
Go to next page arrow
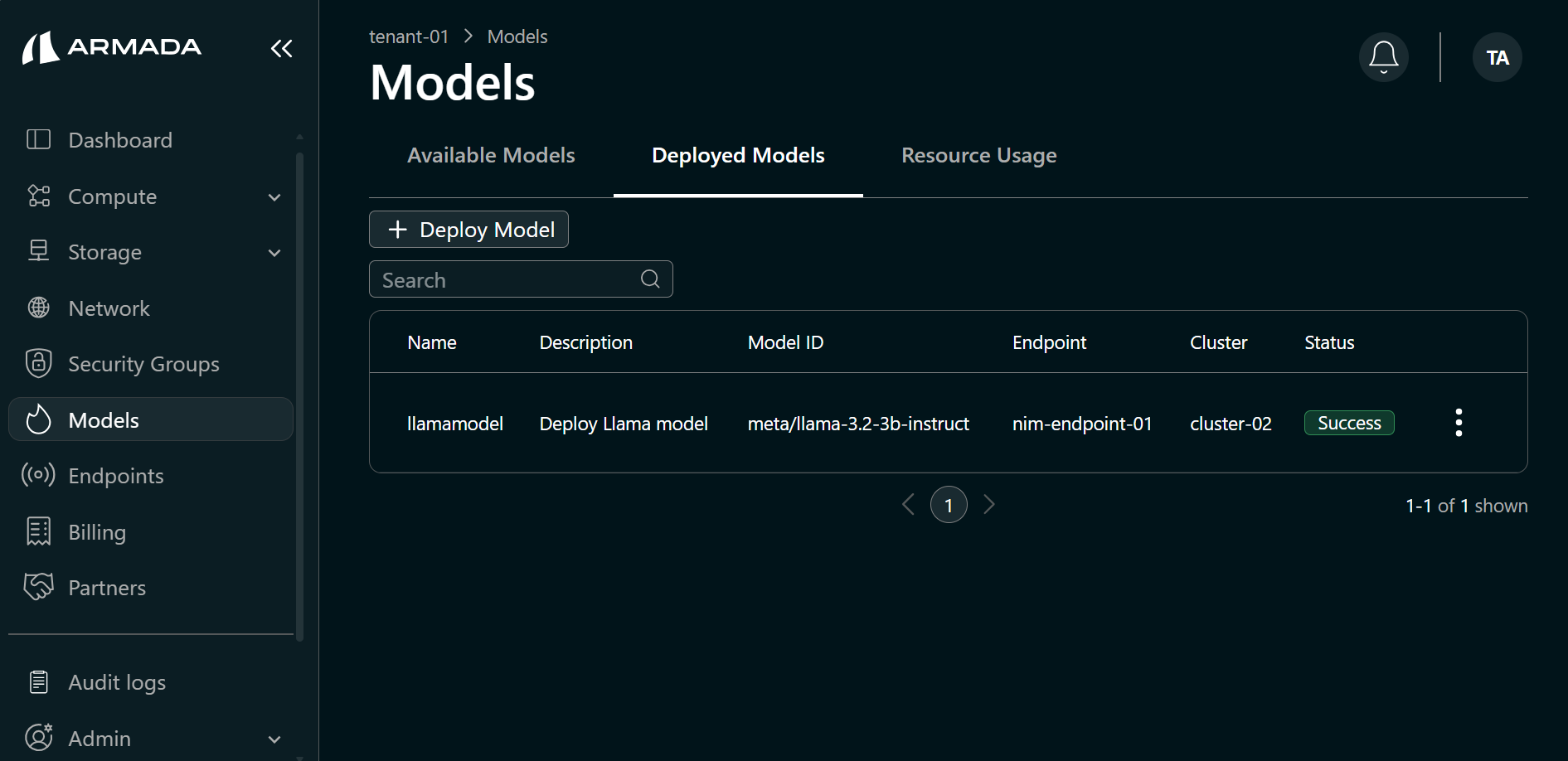click(988, 504)
